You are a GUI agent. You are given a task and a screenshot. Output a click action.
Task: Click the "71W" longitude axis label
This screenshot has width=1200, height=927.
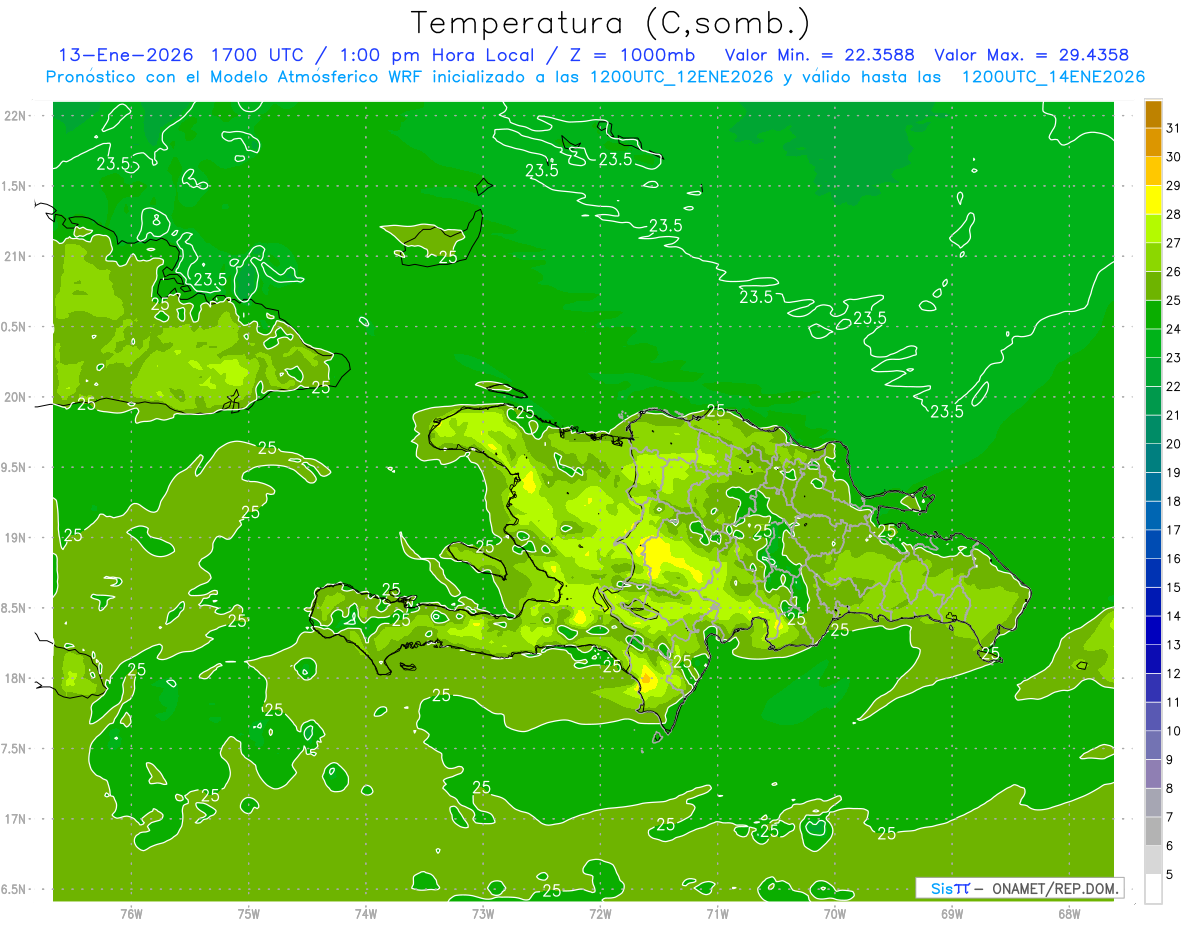[x=717, y=913]
